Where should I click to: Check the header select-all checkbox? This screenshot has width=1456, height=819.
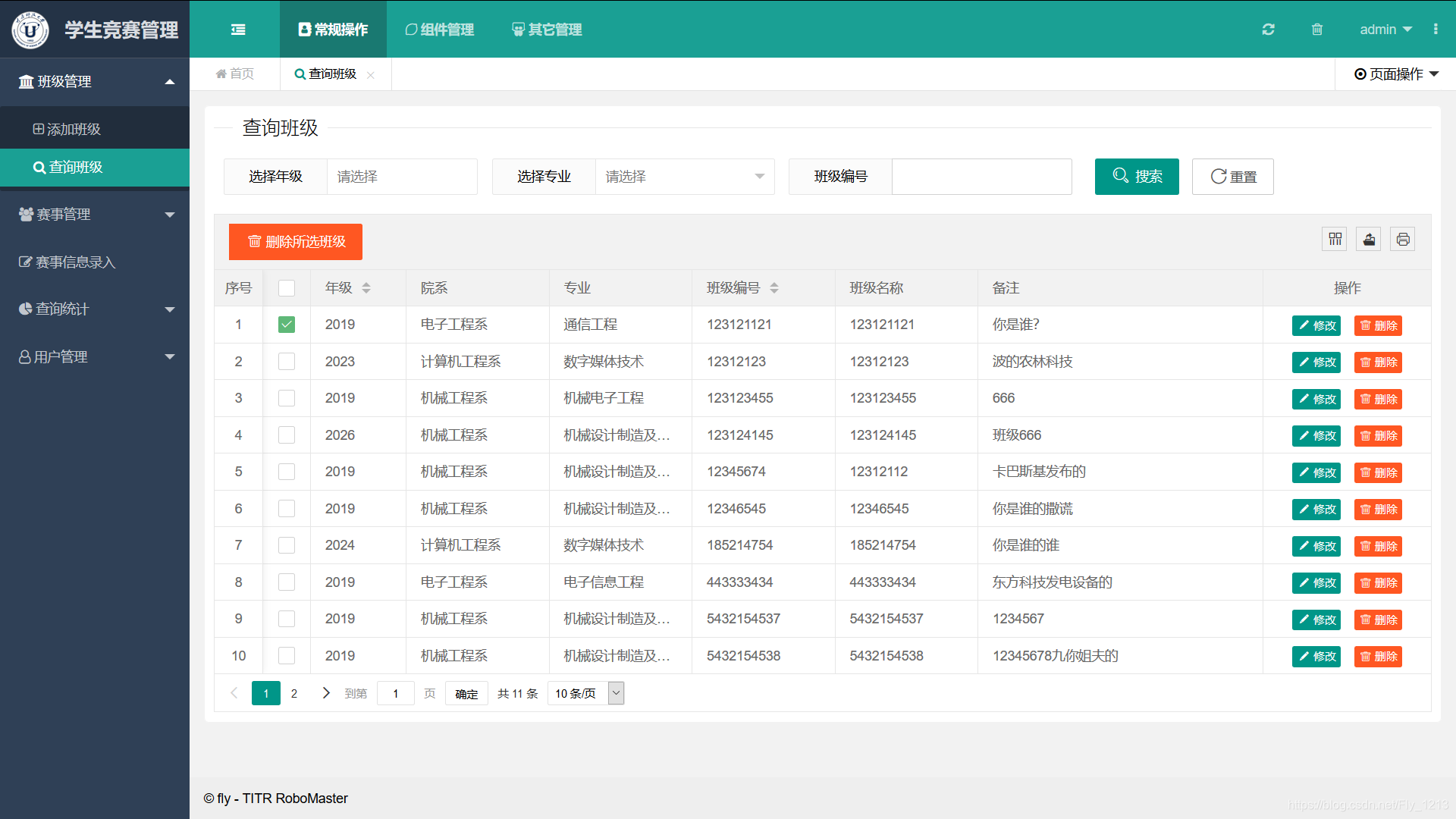point(287,288)
